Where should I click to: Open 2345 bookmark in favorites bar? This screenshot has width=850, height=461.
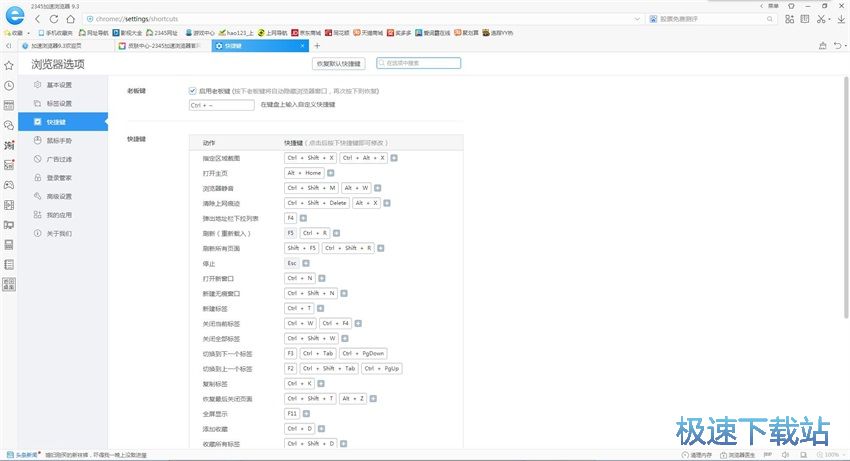point(162,33)
